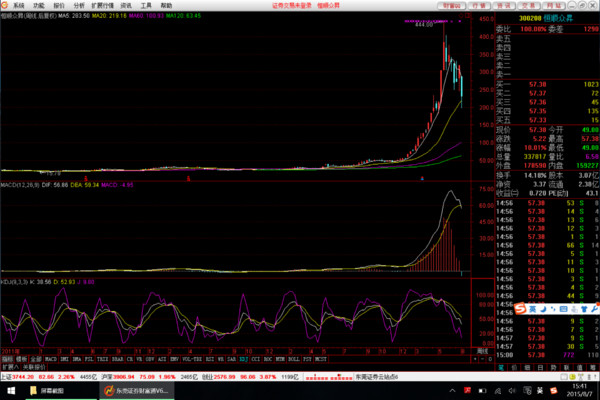Open the 关联报价 tab
Screen dimensions: 600x400
click(34, 367)
